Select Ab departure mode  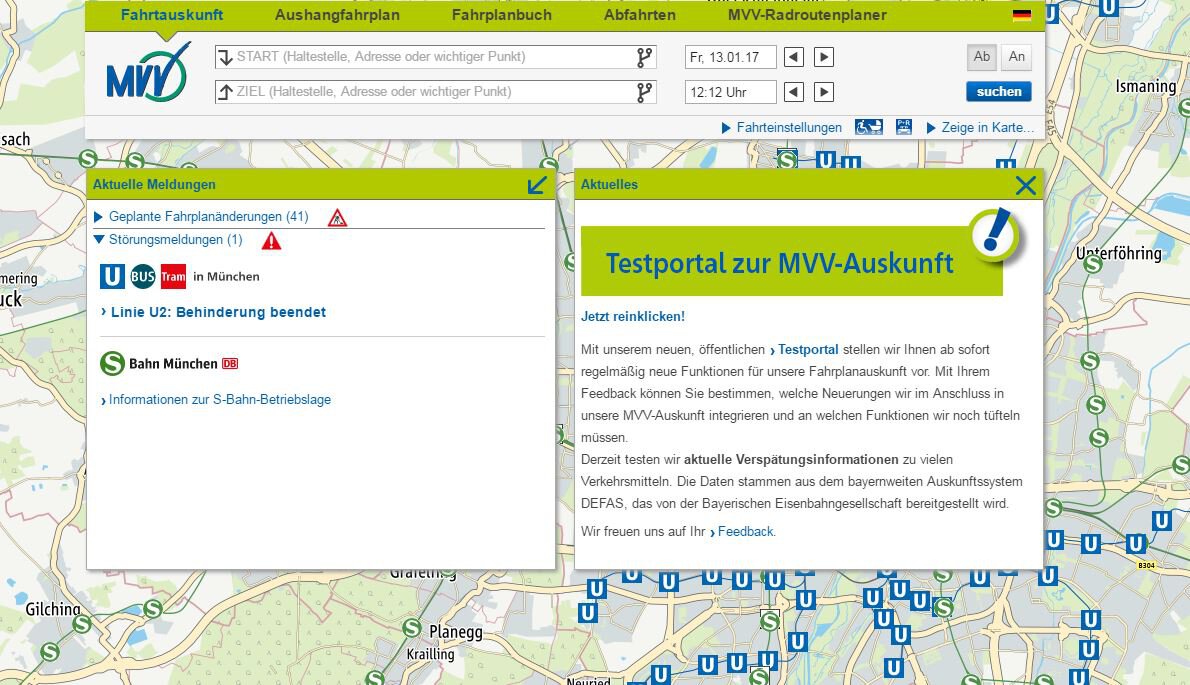982,56
